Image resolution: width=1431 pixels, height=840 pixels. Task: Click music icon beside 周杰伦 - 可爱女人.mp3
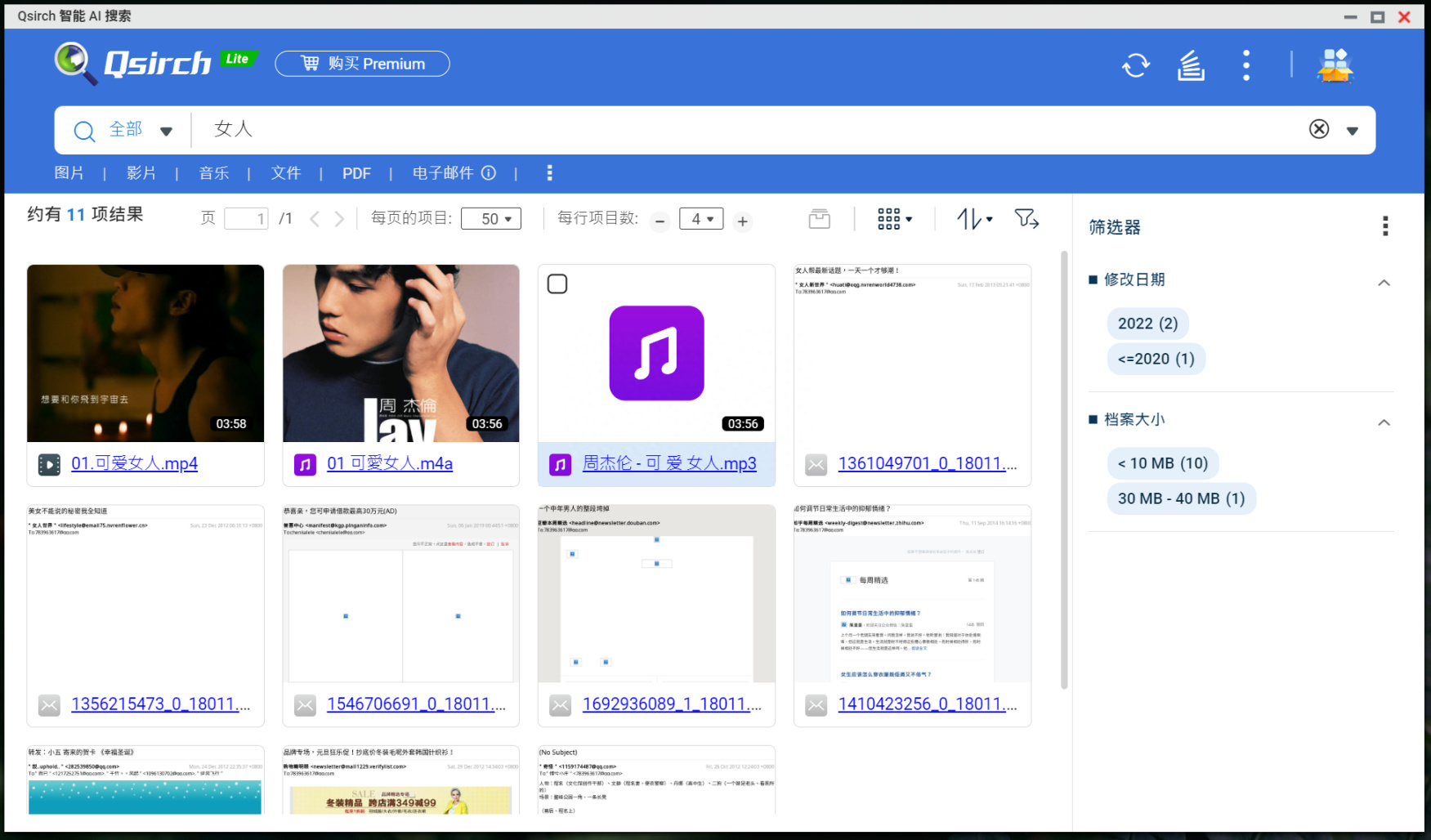click(560, 465)
